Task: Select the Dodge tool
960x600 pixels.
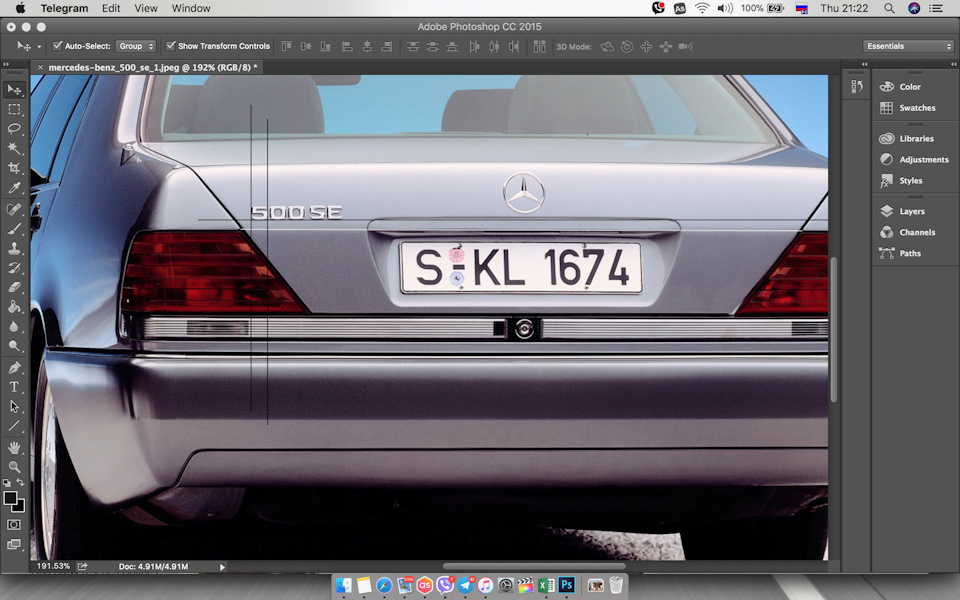Action: pyautogui.click(x=13, y=345)
